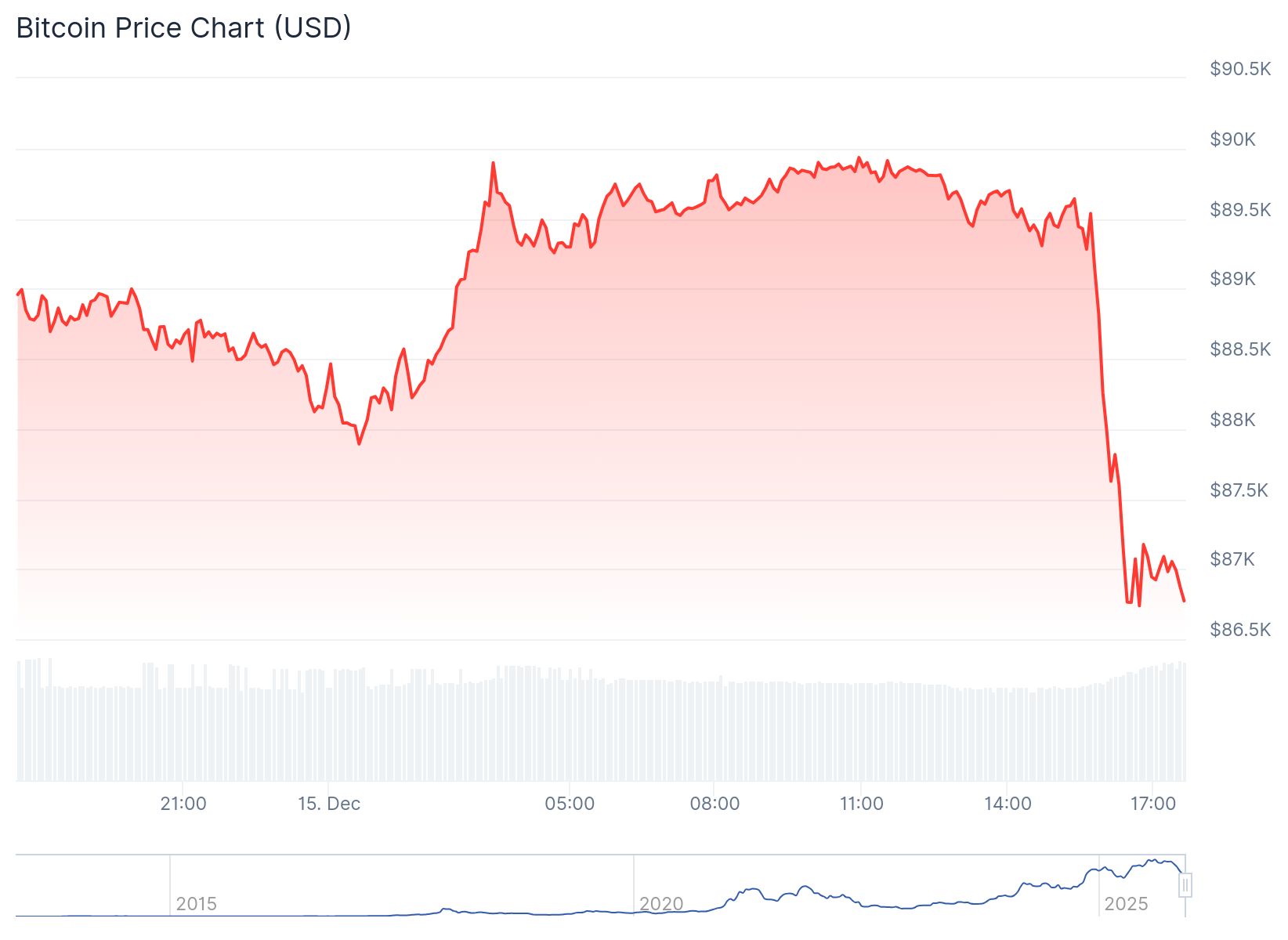Click the 08:00 time axis label

point(715,804)
